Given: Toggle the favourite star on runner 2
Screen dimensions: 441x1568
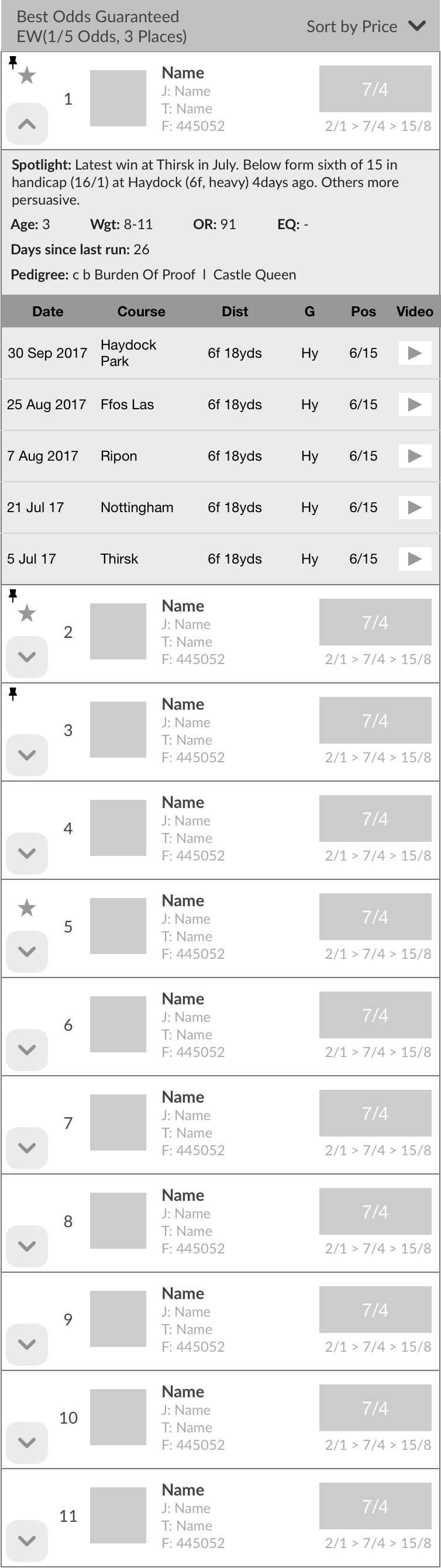Looking at the screenshot, I should pos(27,613).
